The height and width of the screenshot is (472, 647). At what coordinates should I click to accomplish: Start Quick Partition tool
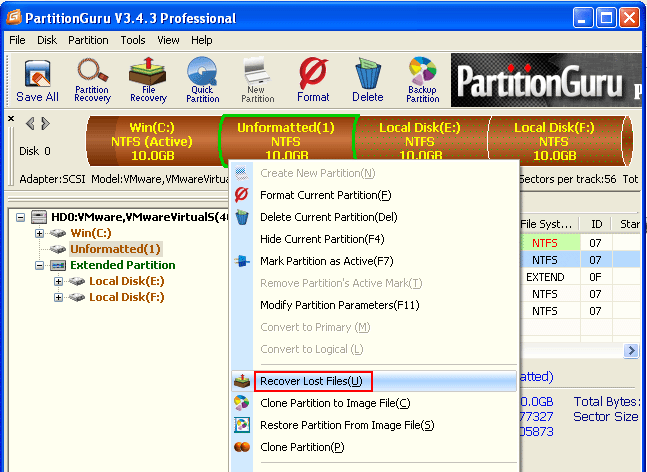click(x=203, y=80)
